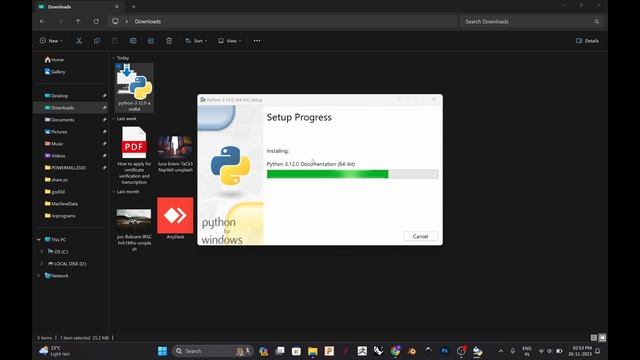Click the taskbar Search box
Viewport: 640px width, 360px height.
point(212,351)
